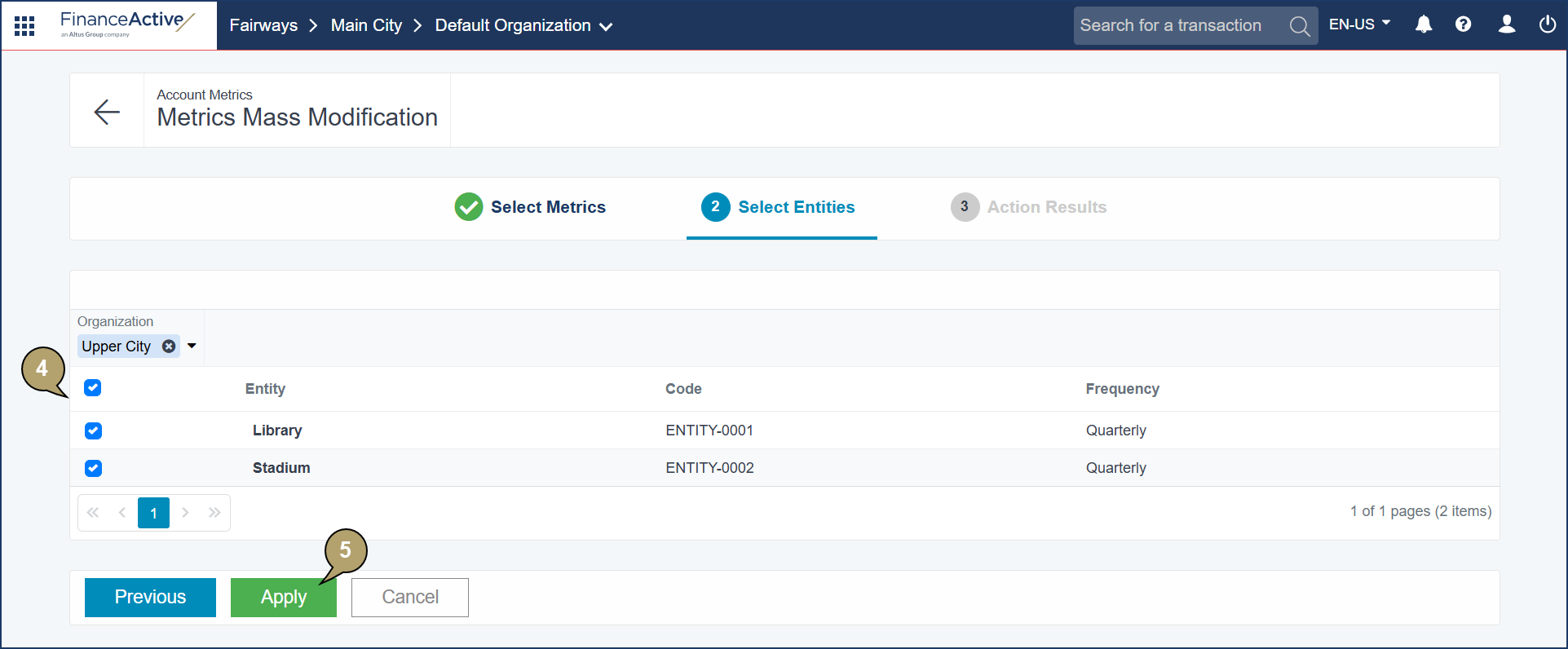Open the EN-US language dropdown
The width and height of the screenshot is (1568, 649).
tap(1359, 24)
